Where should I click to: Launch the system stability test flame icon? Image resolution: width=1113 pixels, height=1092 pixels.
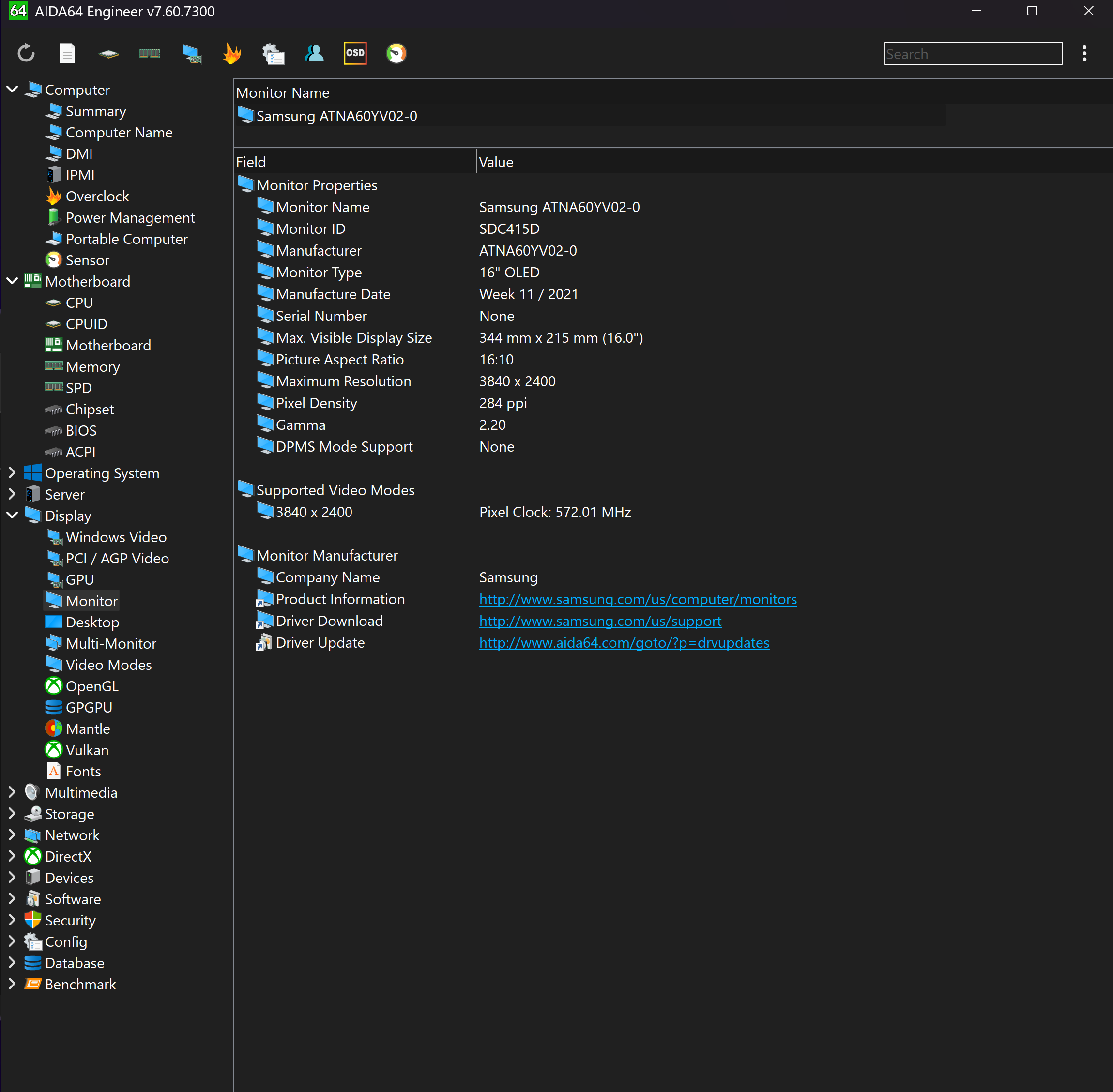(232, 53)
